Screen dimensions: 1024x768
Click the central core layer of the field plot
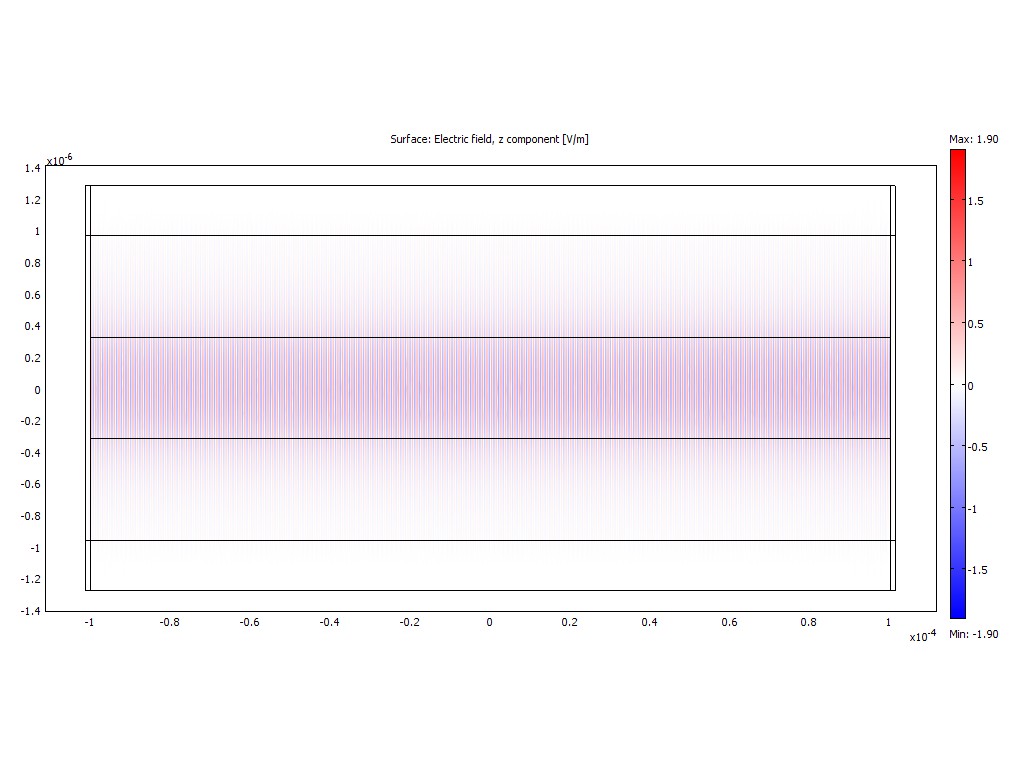tap(489, 388)
